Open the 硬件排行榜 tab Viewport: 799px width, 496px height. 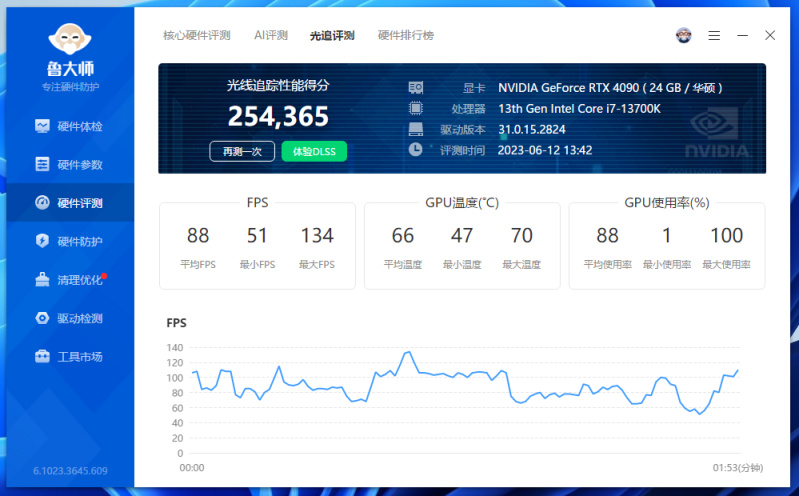pos(406,35)
